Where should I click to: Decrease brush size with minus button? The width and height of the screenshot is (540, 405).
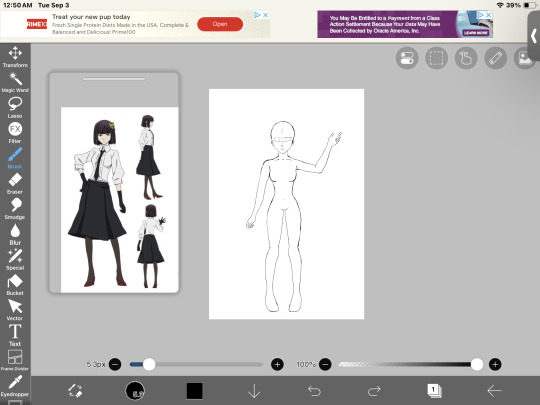pos(115,364)
